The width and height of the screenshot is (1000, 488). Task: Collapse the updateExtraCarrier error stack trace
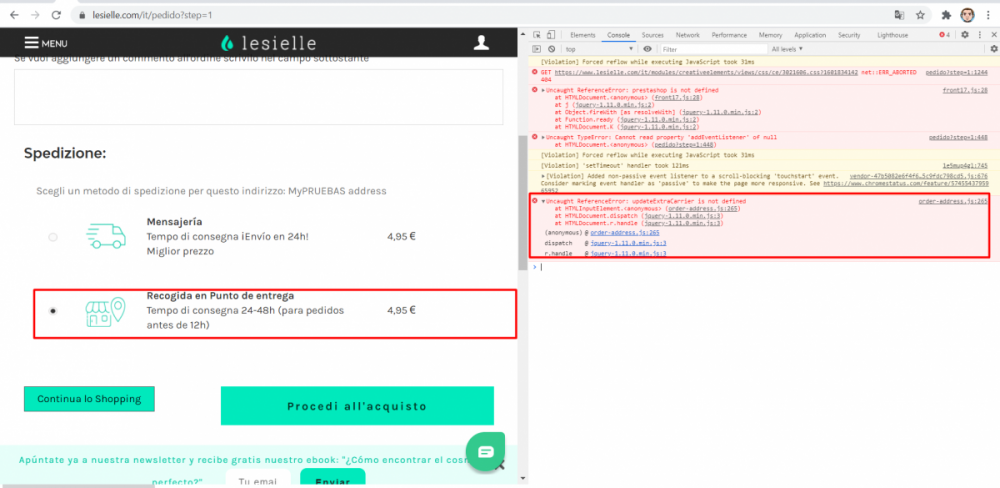pos(543,201)
